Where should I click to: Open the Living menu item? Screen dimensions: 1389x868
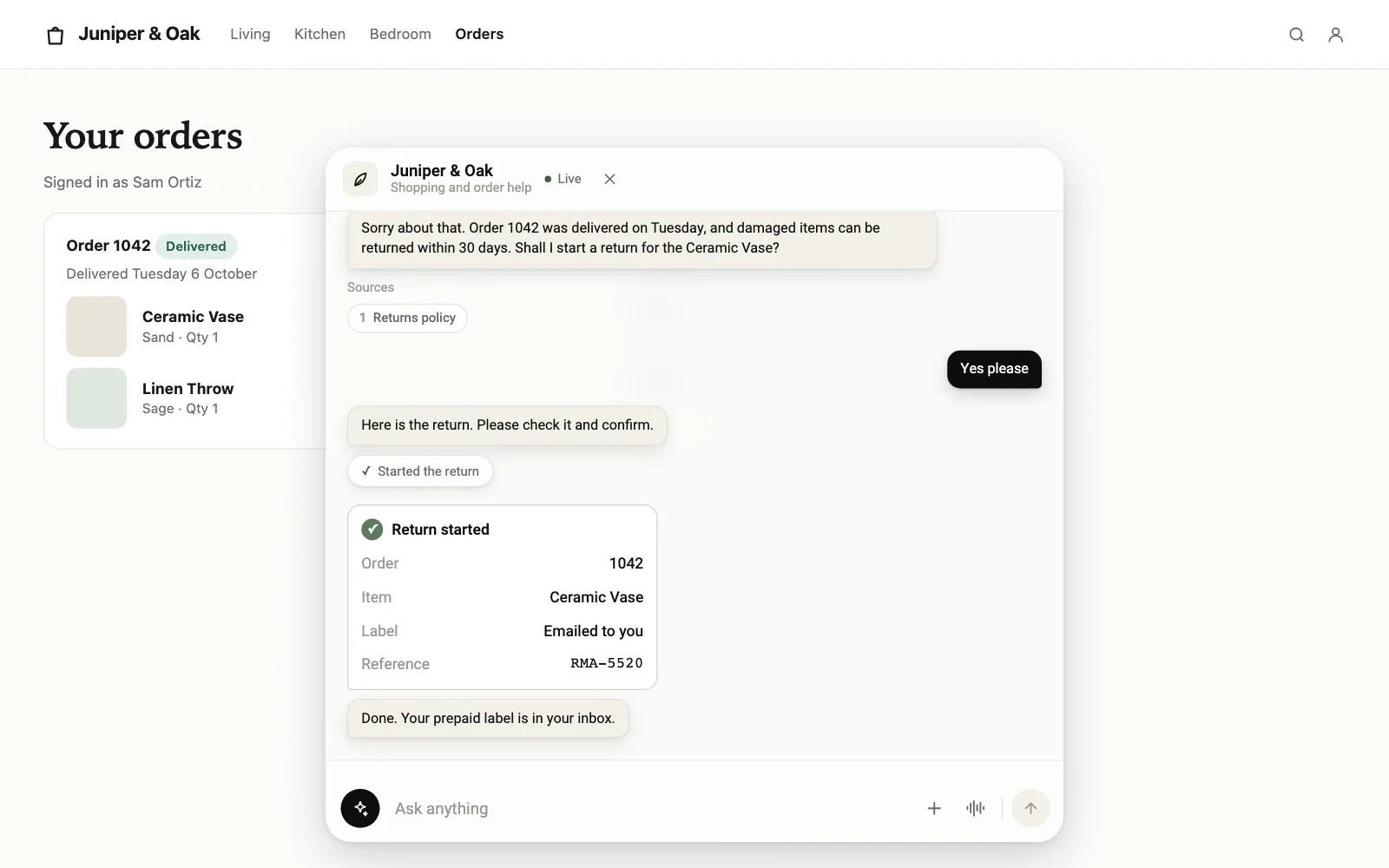[x=250, y=34]
